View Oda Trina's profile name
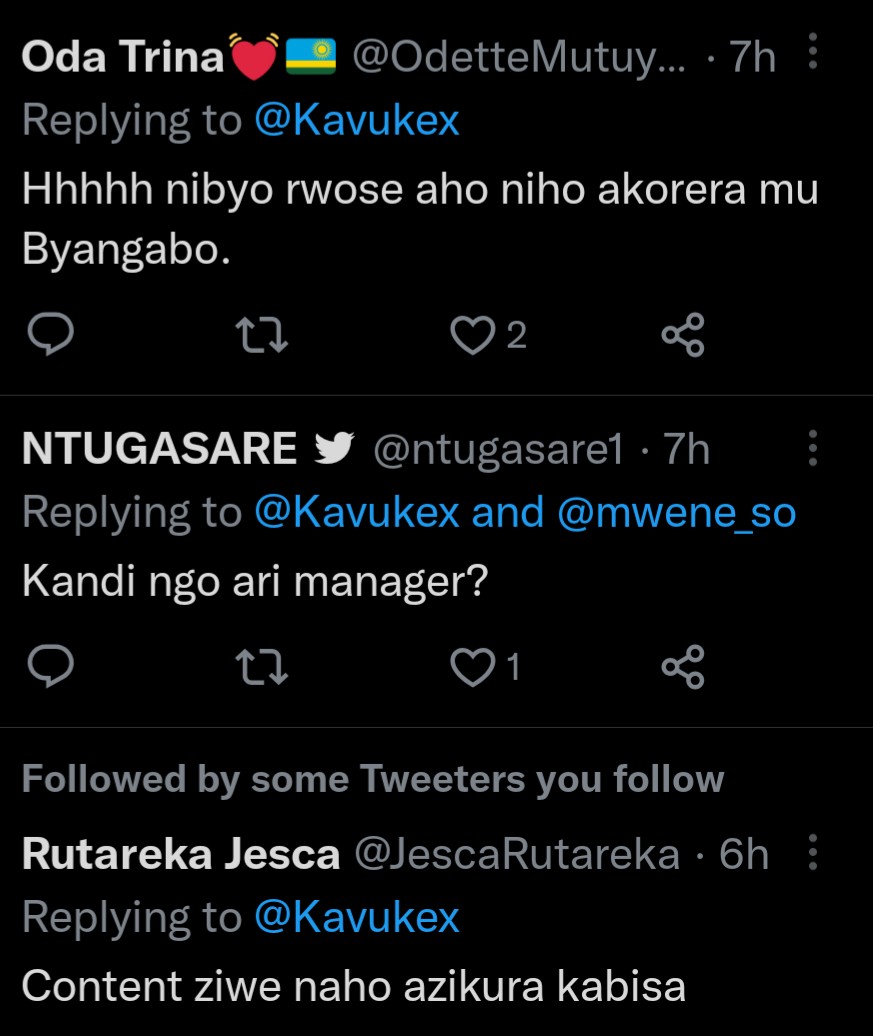This screenshot has width=873, height=1036. (x=122, y=56)
